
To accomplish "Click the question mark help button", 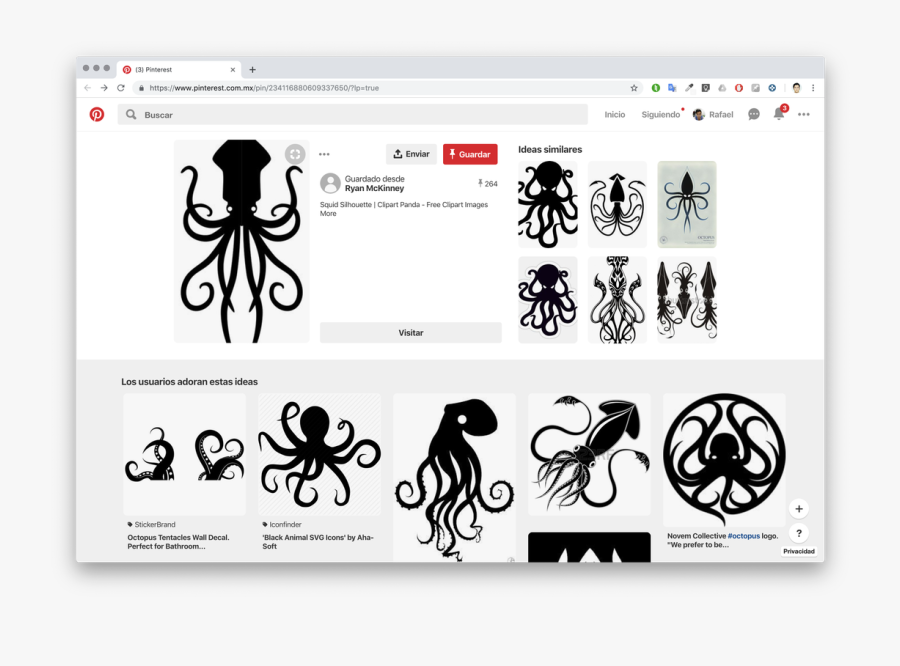I will (x=798, y=533).
